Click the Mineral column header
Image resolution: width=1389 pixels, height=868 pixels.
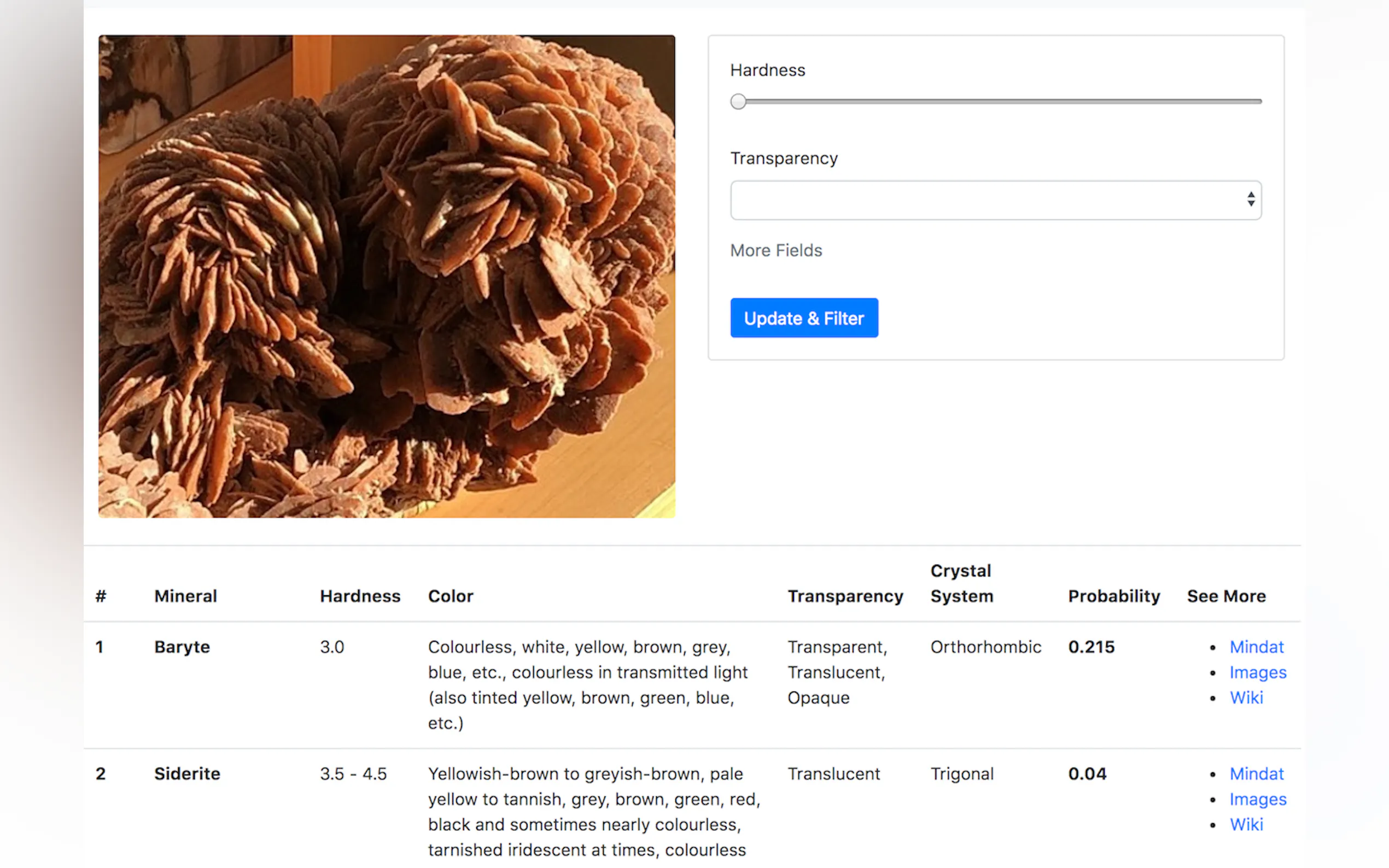185,596
